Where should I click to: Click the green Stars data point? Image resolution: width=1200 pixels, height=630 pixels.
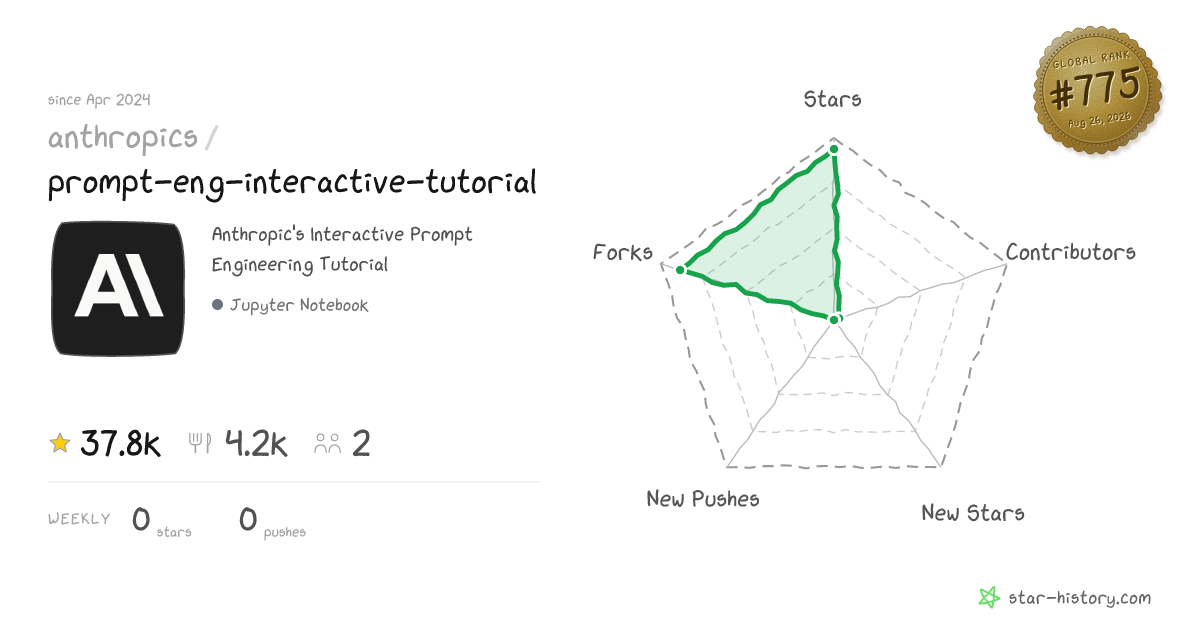point(833,149)
